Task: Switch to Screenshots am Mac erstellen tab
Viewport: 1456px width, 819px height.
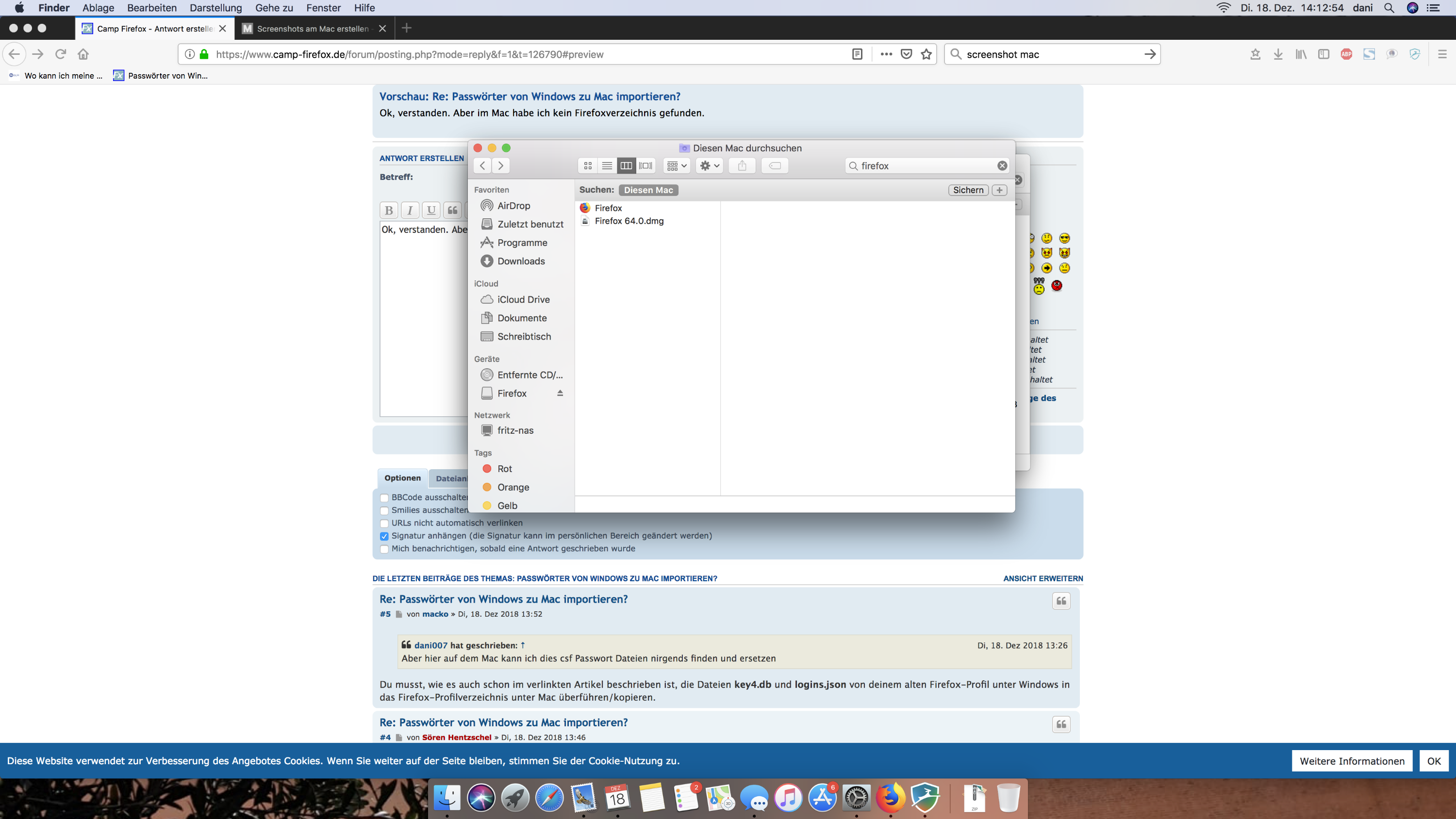Action: (x=312, y=28)
